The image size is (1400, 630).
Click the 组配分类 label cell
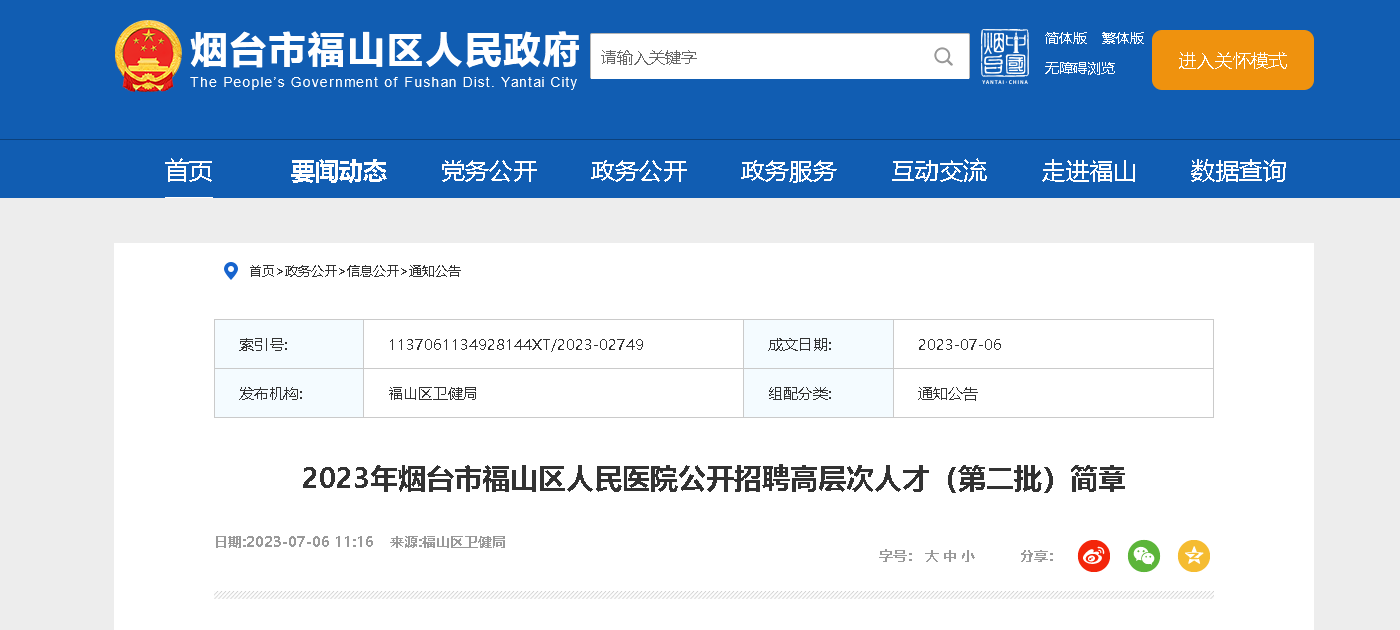[818, 393]
